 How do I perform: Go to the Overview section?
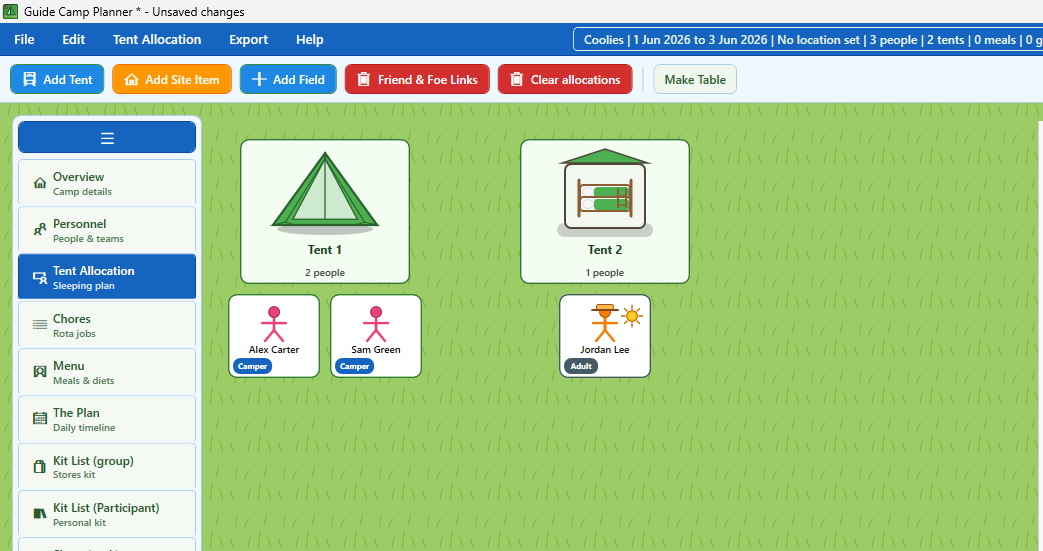pyautogui.click(x=107, y=183)
